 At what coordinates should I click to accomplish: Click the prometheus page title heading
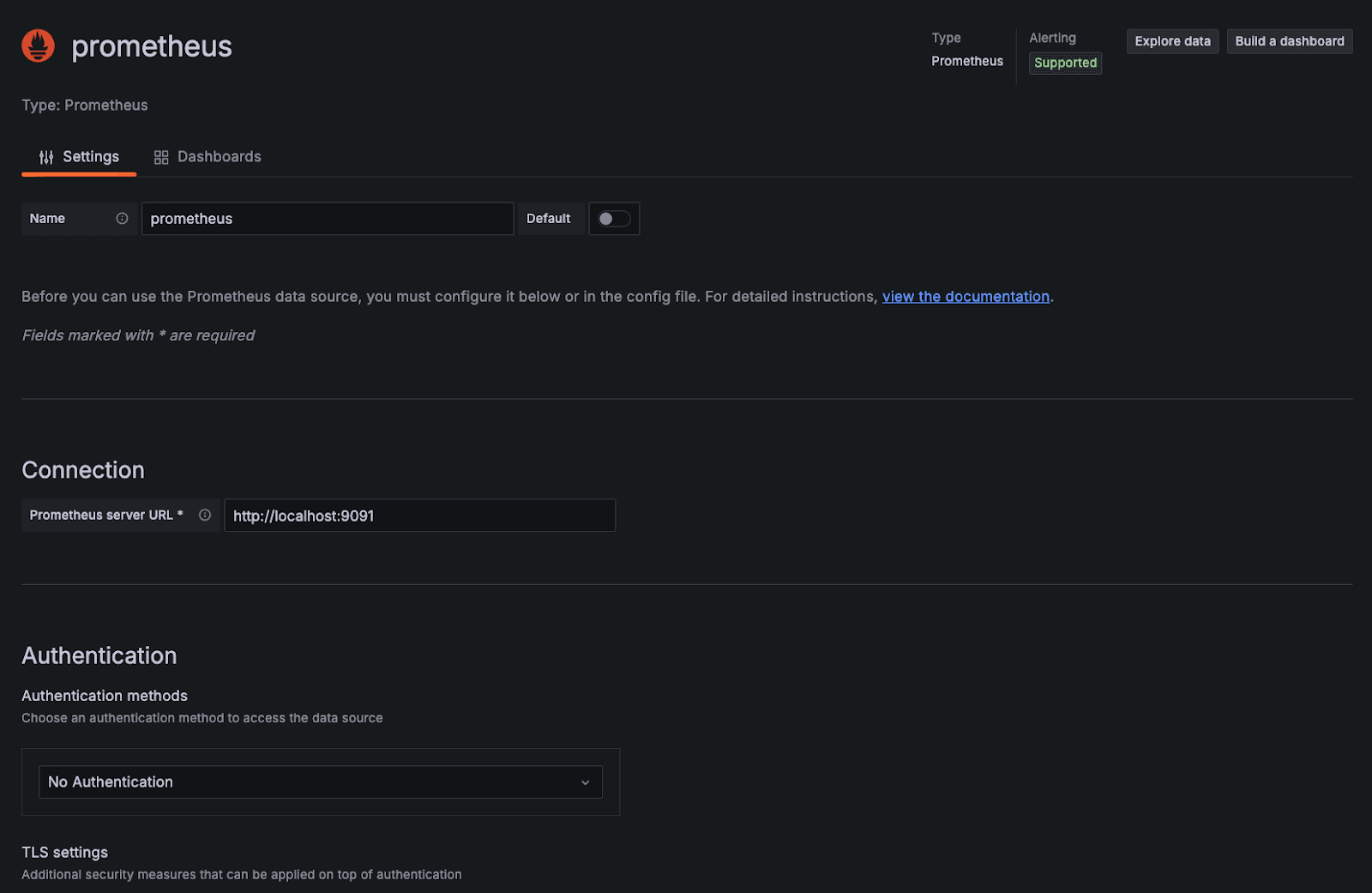(x=152, y=46)
